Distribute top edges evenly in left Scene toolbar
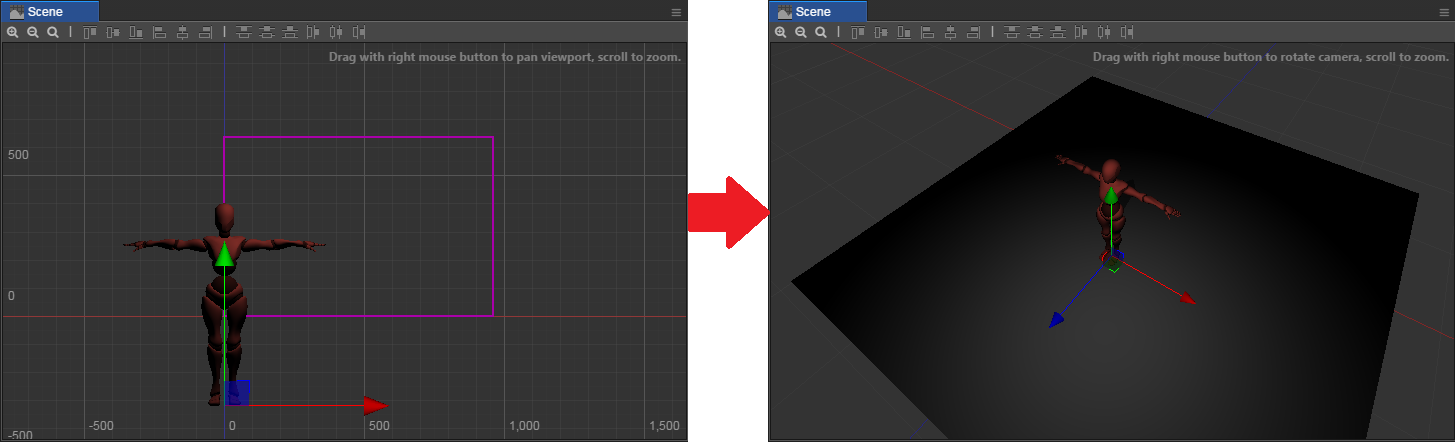 tap(244, 32)
